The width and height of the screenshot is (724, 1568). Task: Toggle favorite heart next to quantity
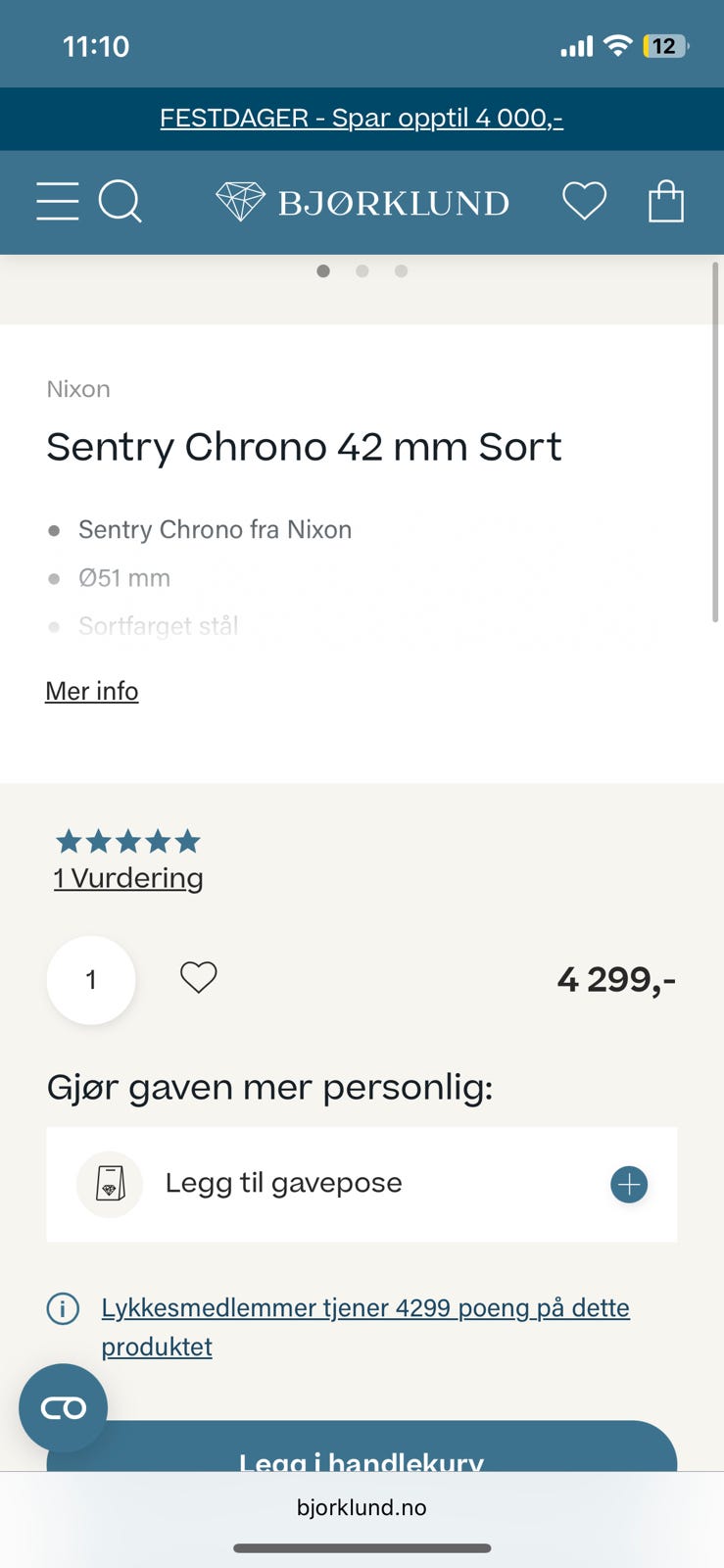(199, 977)
